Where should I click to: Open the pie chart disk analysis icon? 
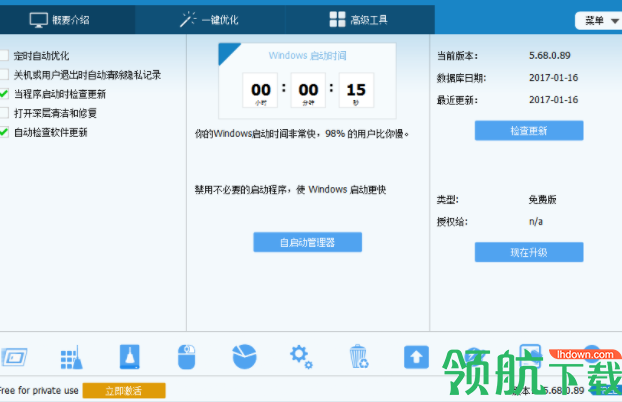tap(244, 356)
